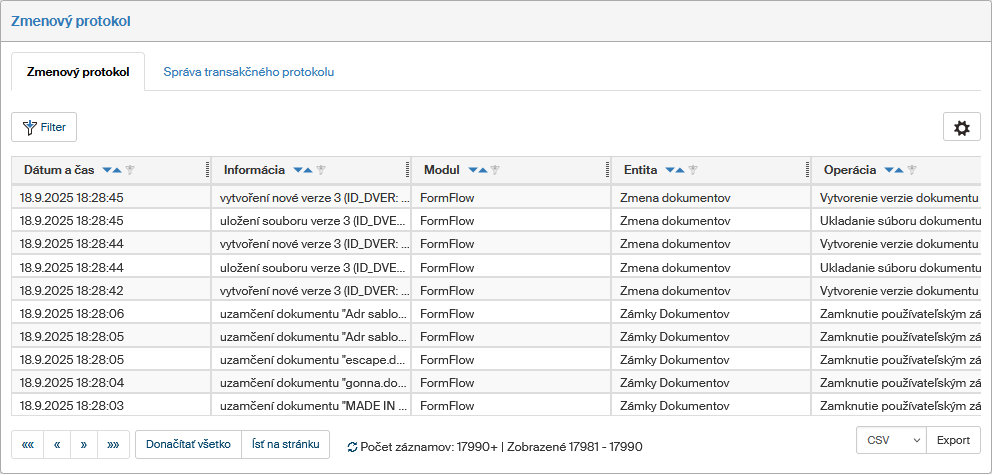The image size is (992, 474).
Task: Select the Zmenový protokol tab
Action: click(x=78, y=72)
